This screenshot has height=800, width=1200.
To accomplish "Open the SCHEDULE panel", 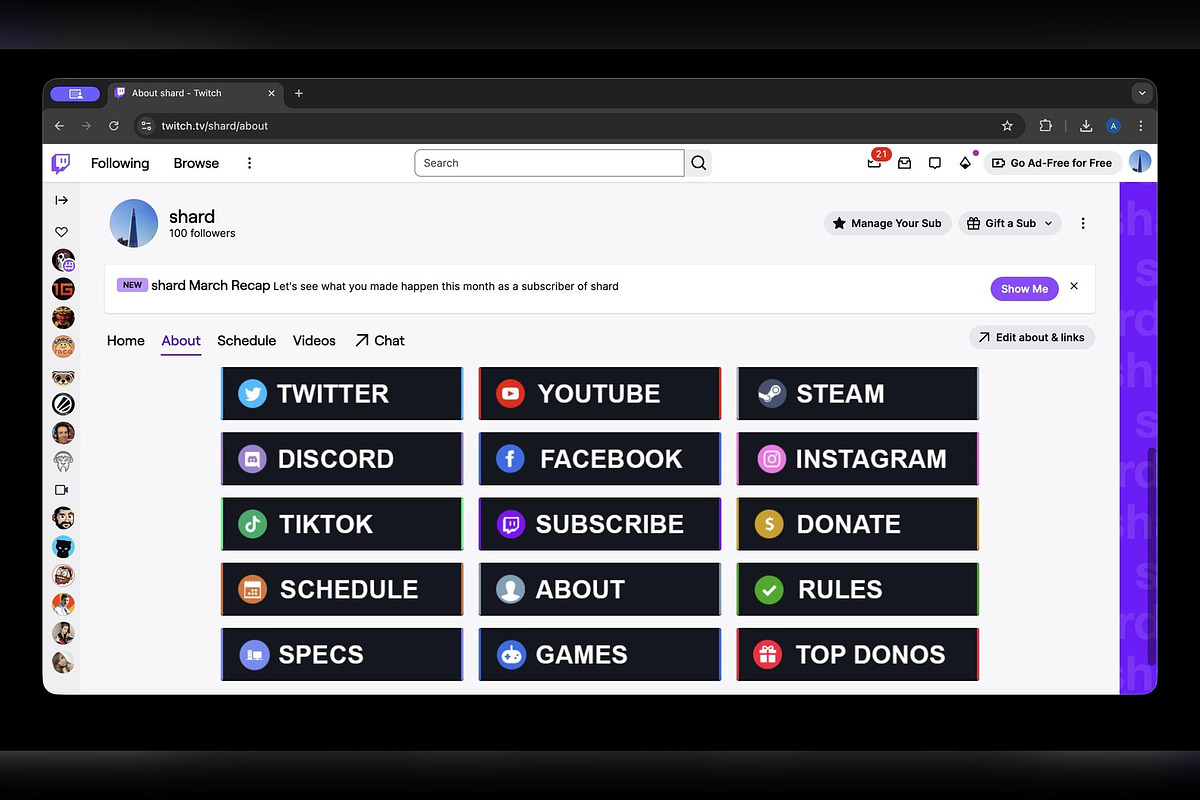I will coord(342,589).
